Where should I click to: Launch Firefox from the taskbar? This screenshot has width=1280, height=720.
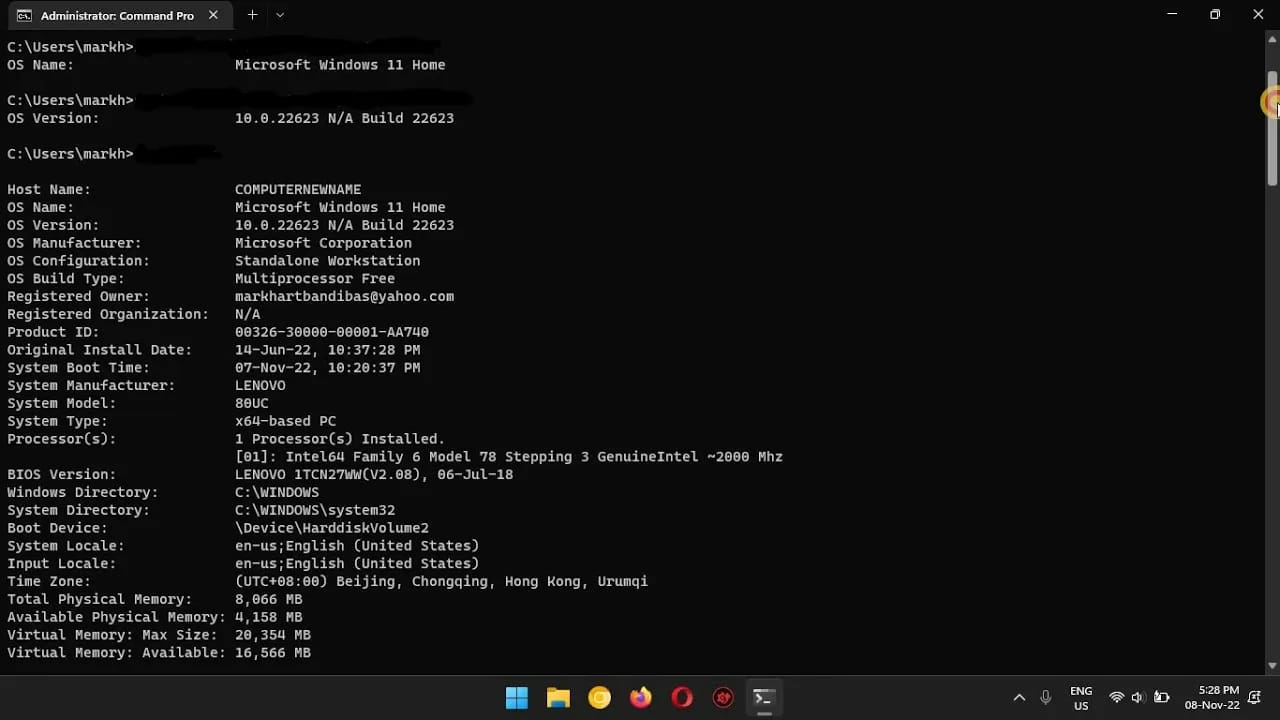(640, 697)
